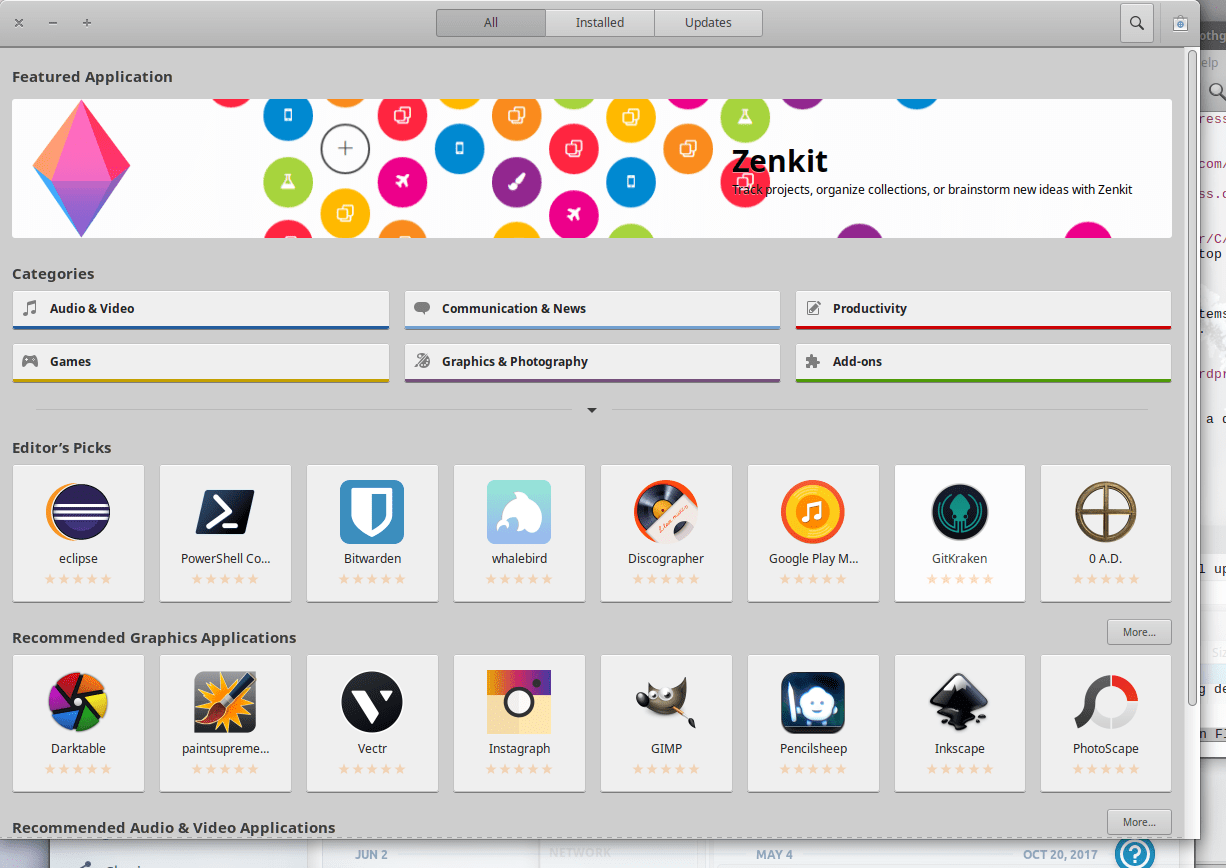1226x868 pixels.
Task: Choose the Discographer vinyl icon
Action: (666, 512)
